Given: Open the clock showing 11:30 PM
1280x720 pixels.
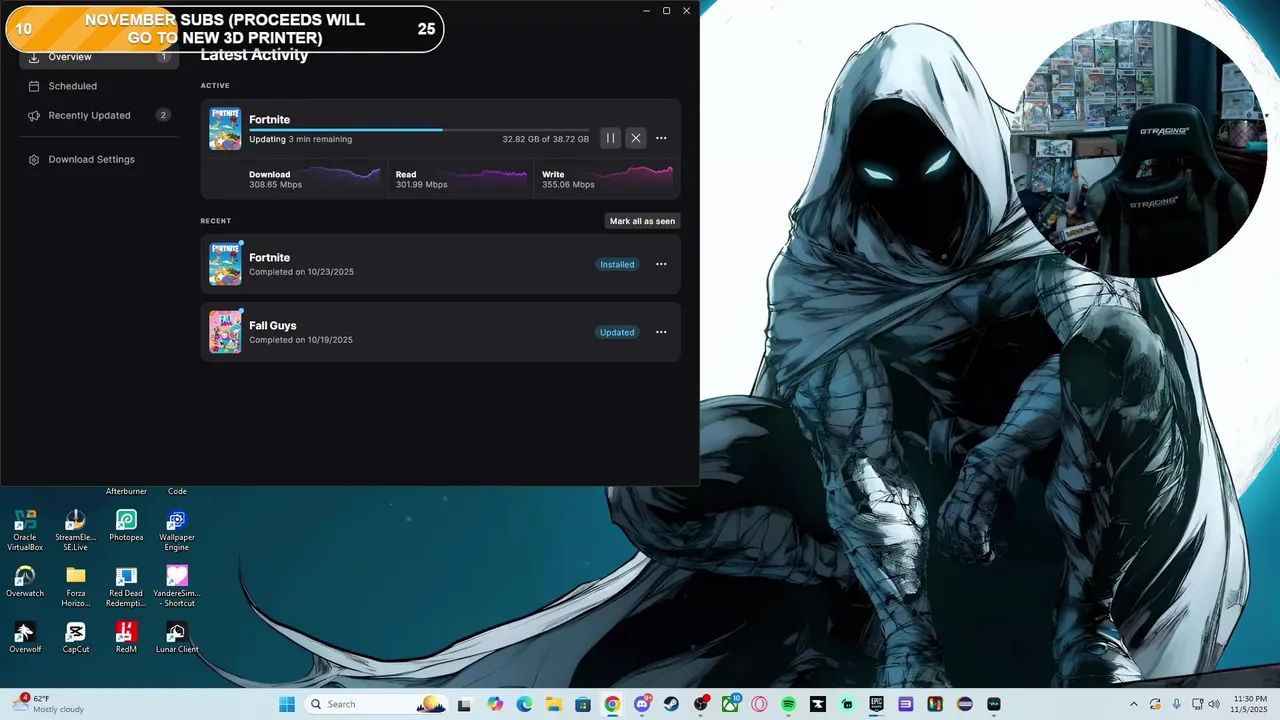Looking at the screenshot, I should tap(1250, 704).
